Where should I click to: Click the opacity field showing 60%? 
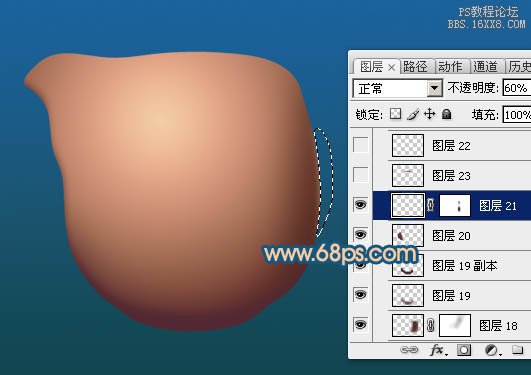click(517, 88)
